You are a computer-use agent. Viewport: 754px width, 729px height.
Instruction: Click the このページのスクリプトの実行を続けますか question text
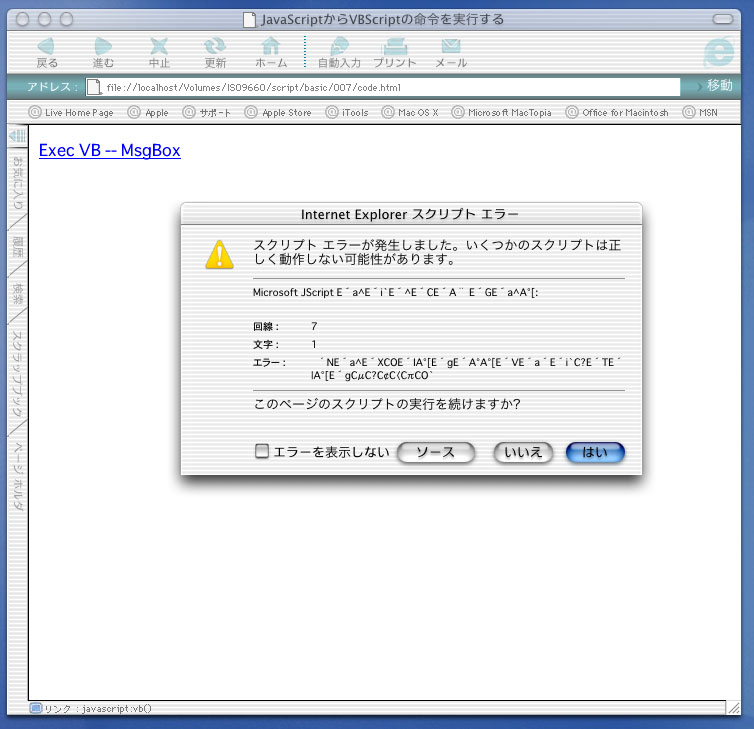[387, 403]
